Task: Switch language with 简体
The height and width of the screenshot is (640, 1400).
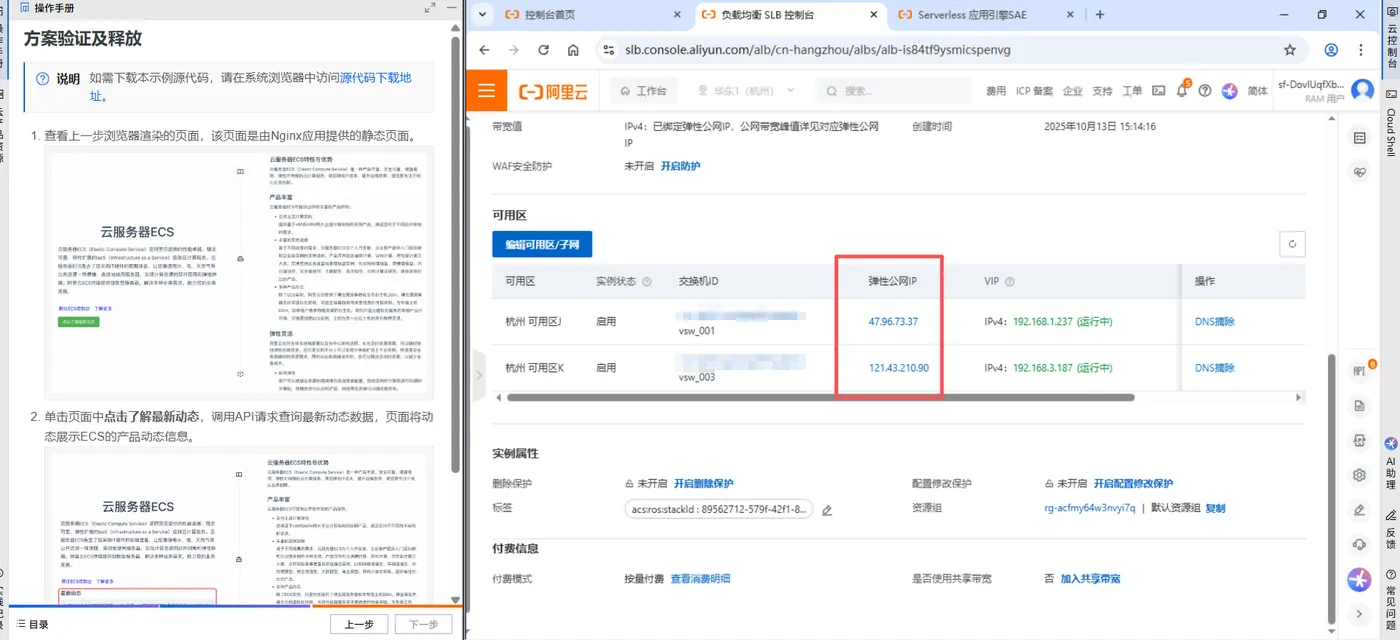Action: point(1258,91)
